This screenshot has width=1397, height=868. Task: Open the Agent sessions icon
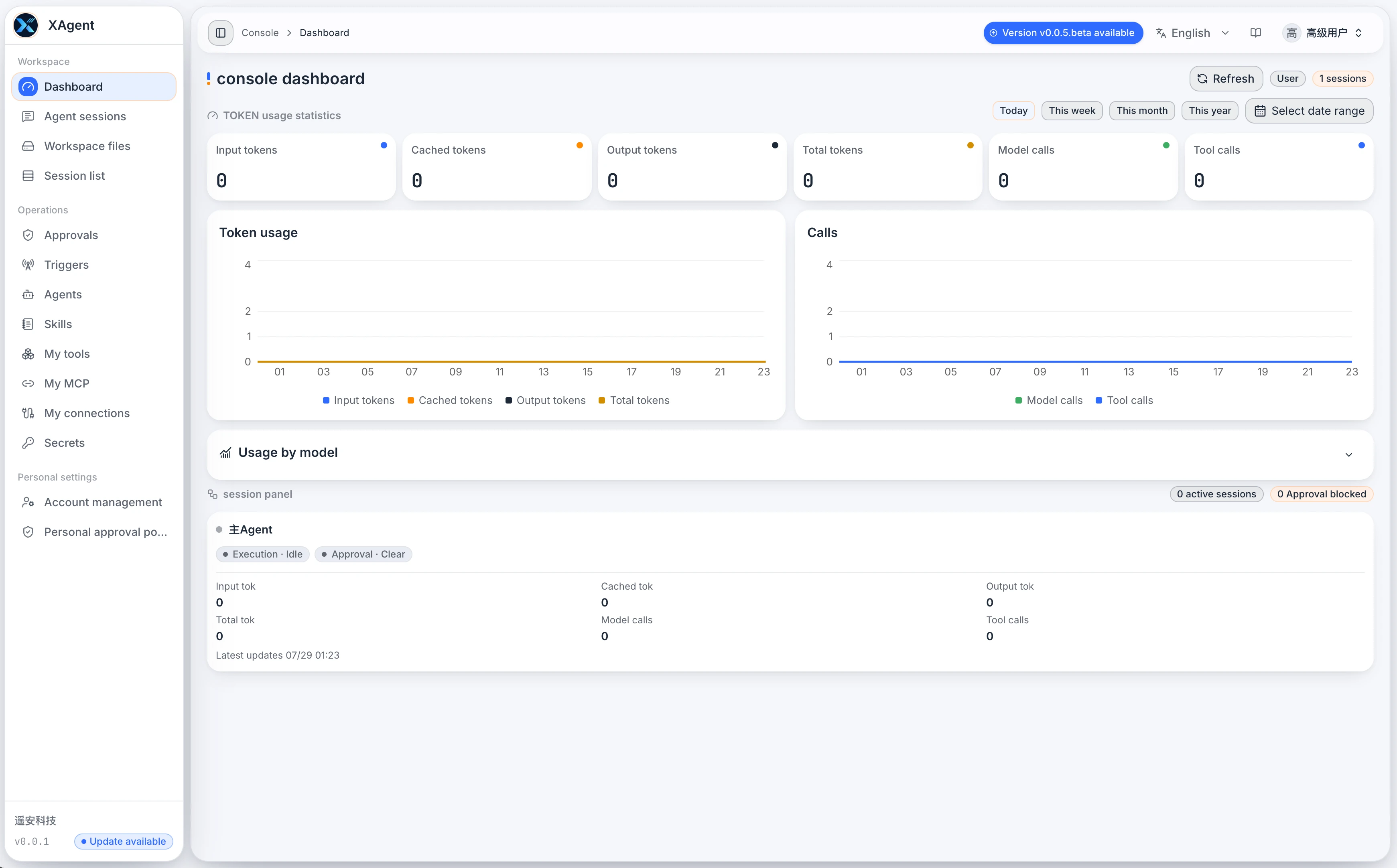coord(28,117)
